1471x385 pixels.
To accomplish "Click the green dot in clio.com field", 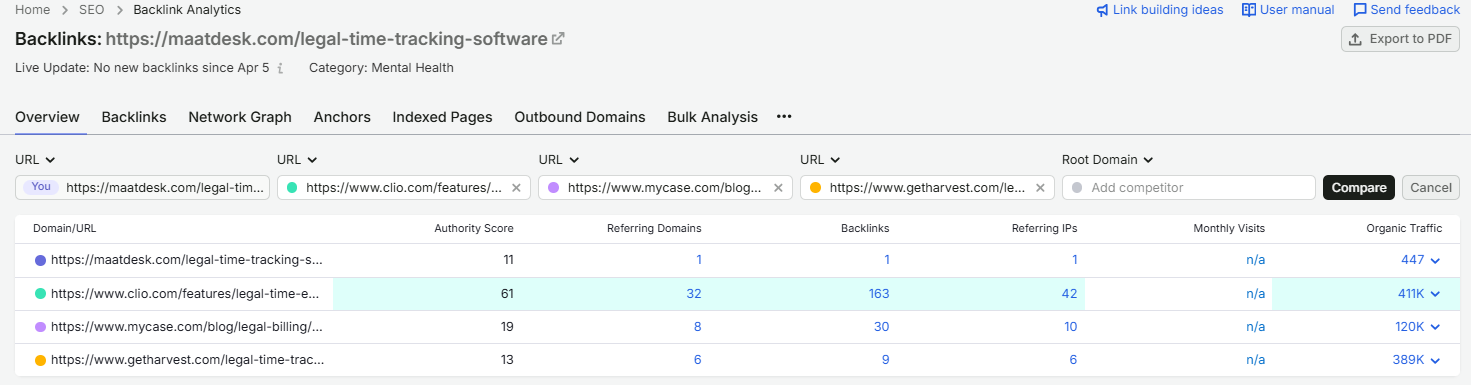I will click(292, 188).
